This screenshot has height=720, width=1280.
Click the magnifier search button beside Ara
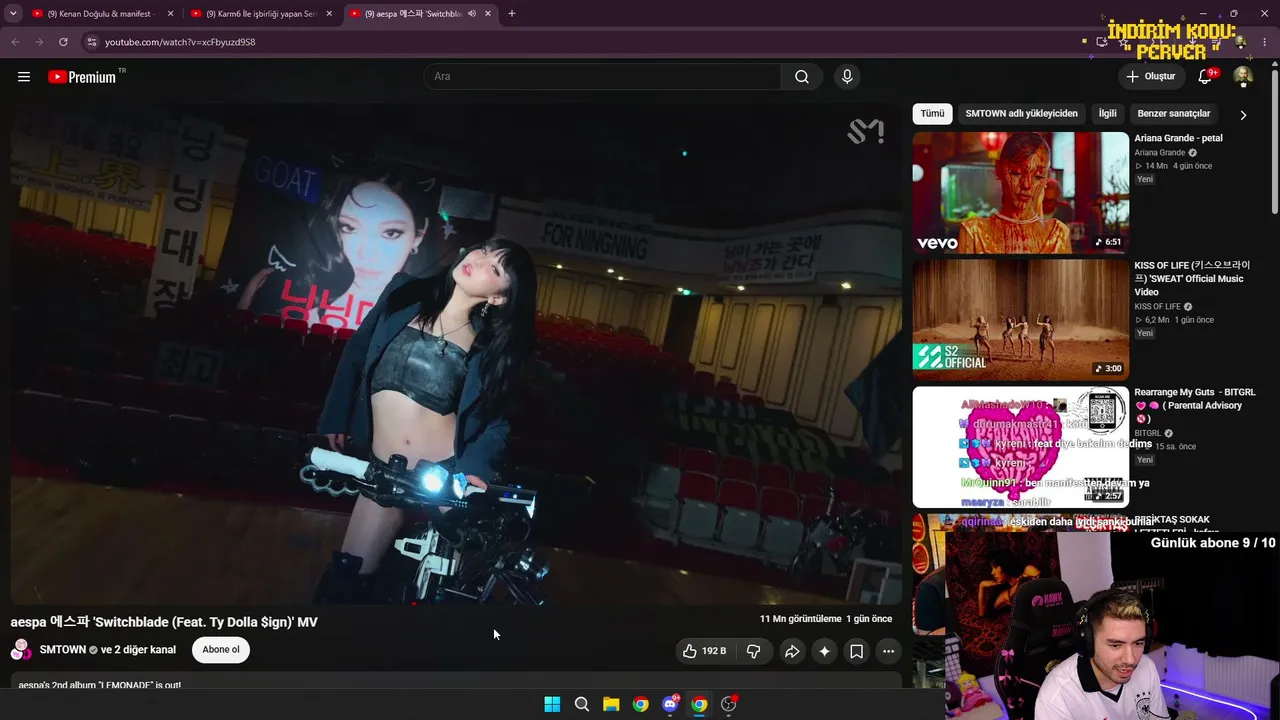click(x=802, y=77)
